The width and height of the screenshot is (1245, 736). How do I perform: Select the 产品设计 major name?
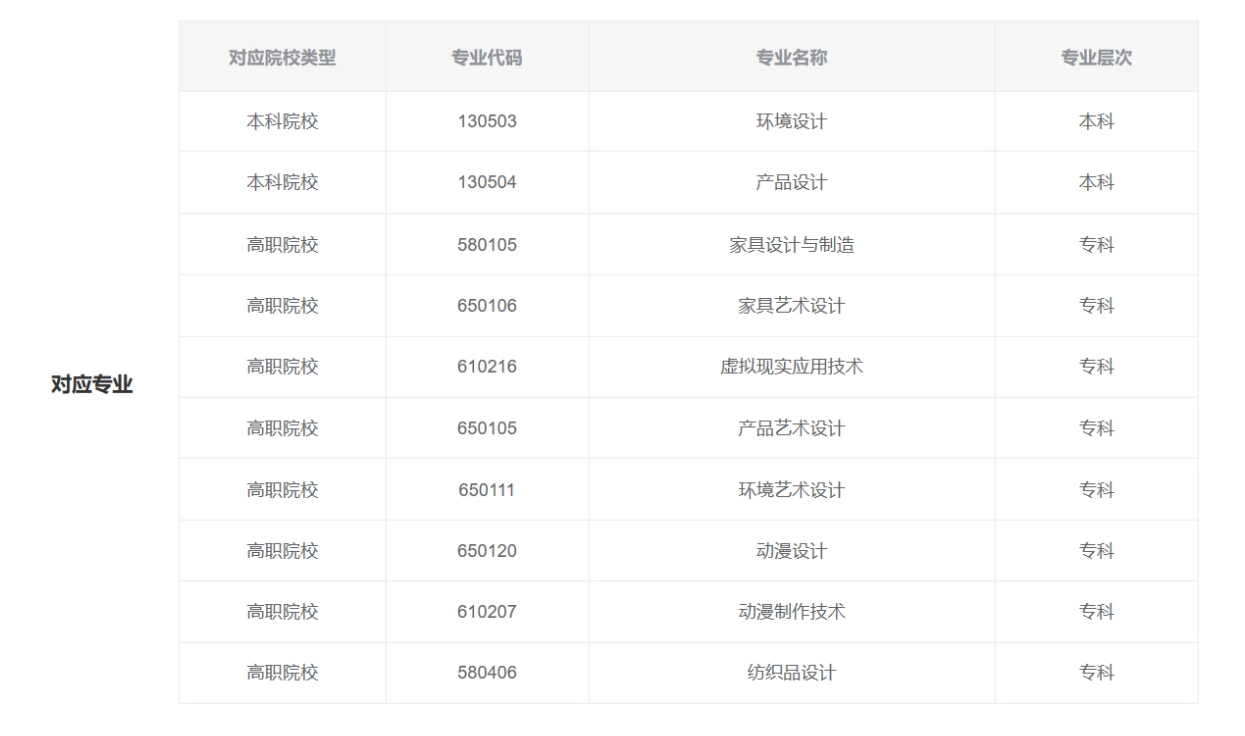point(791,183)
